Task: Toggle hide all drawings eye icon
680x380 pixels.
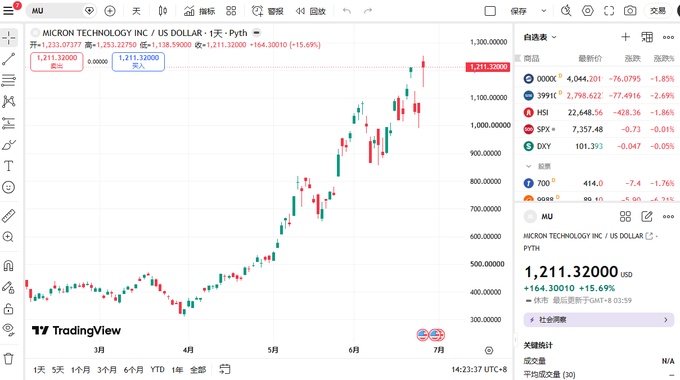Action: tap(9, 330)
